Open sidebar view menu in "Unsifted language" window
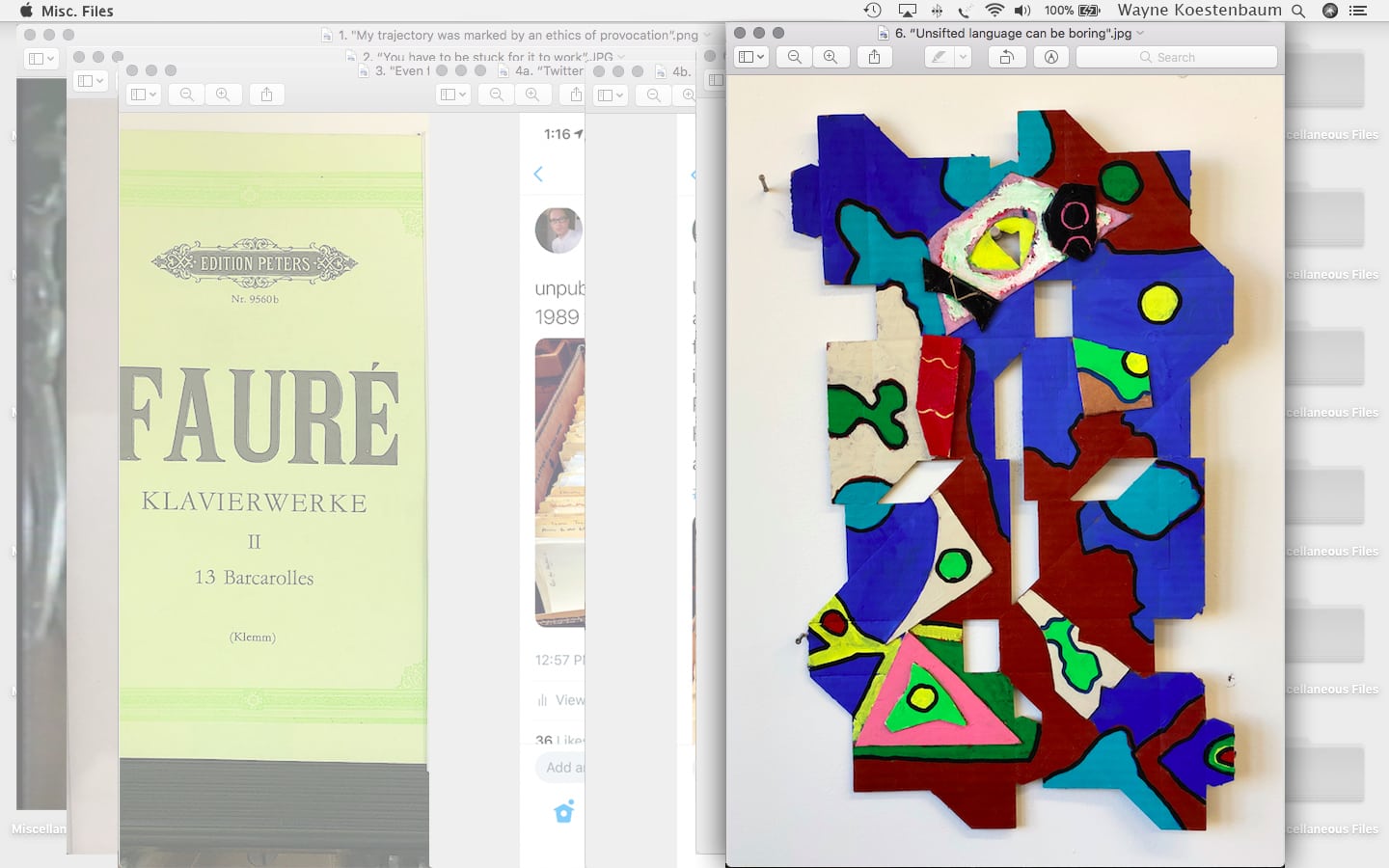 point(751,57)
